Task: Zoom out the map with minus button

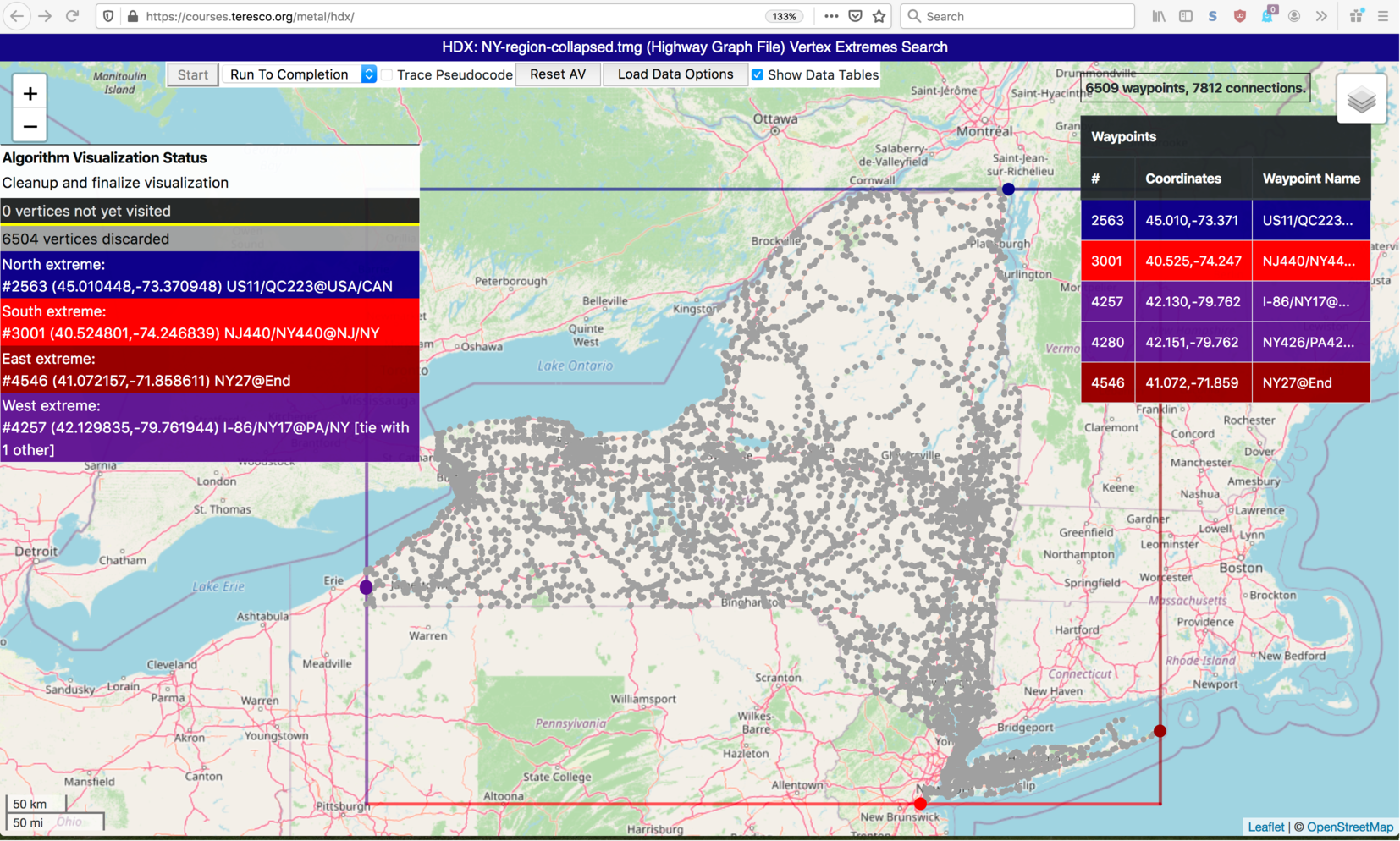Action: [x=30, y=127]
